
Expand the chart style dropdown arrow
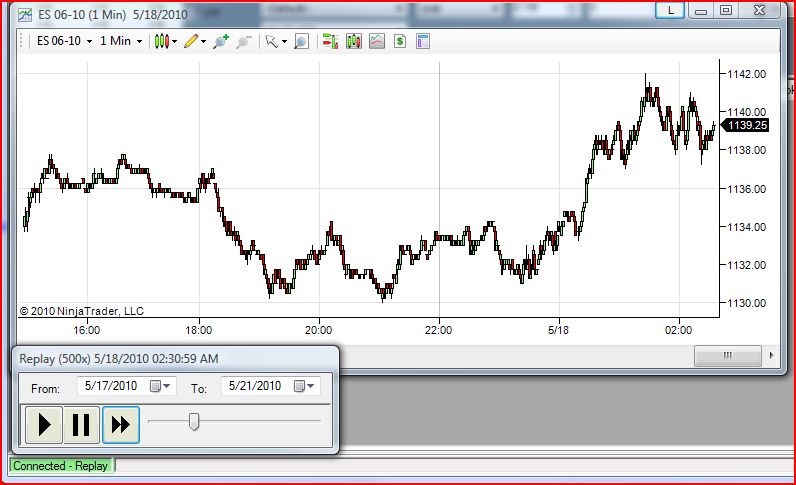tap(174, 42)
